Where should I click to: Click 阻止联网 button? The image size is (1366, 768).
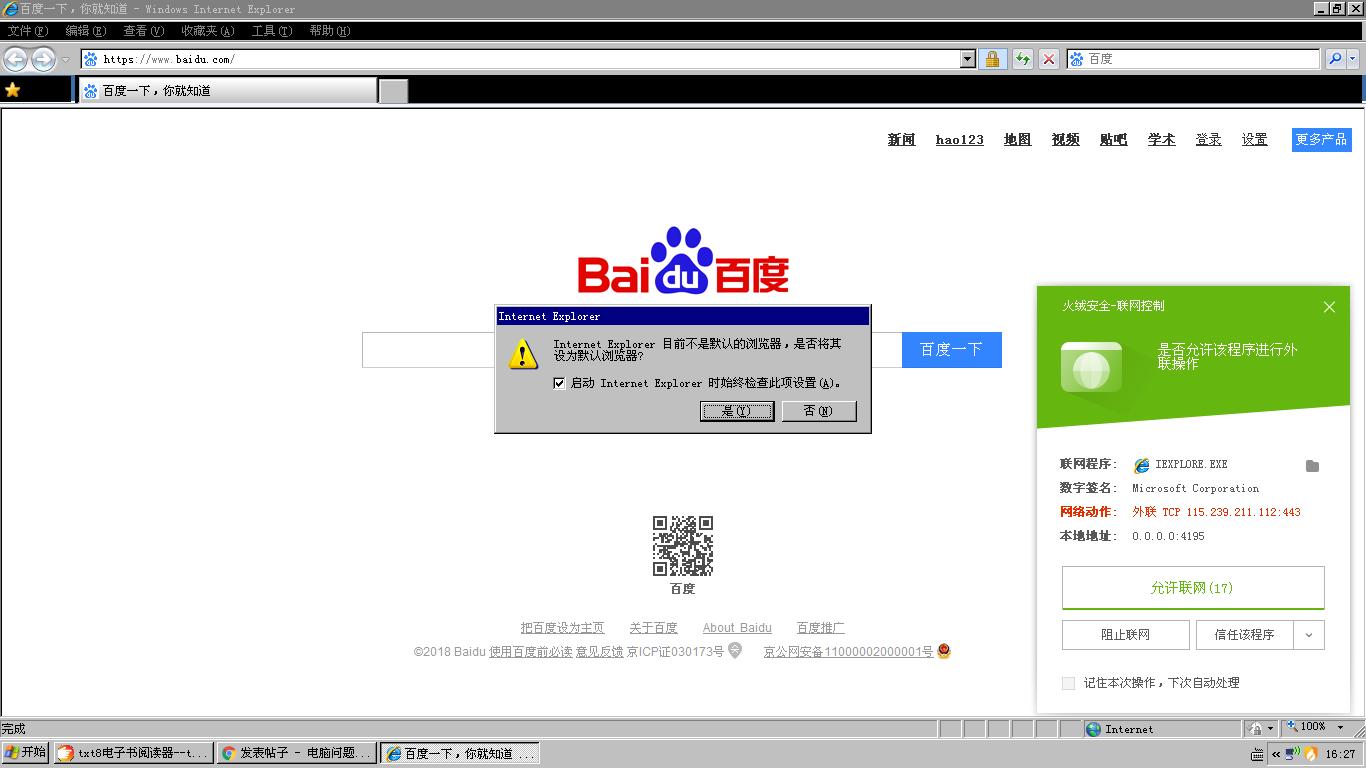[x=1125, y=635]
